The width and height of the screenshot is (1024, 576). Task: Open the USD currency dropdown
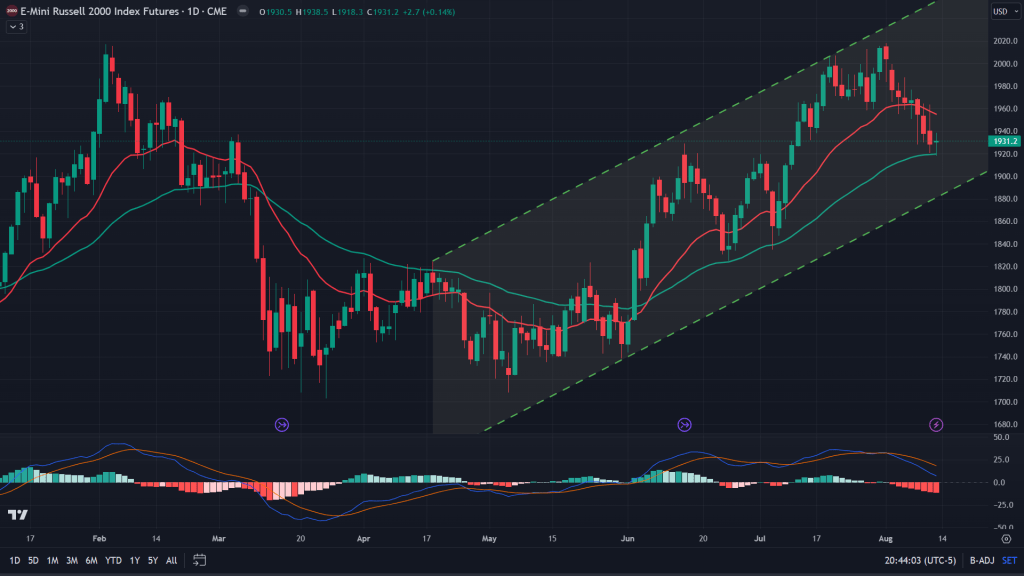(1001, 12)
